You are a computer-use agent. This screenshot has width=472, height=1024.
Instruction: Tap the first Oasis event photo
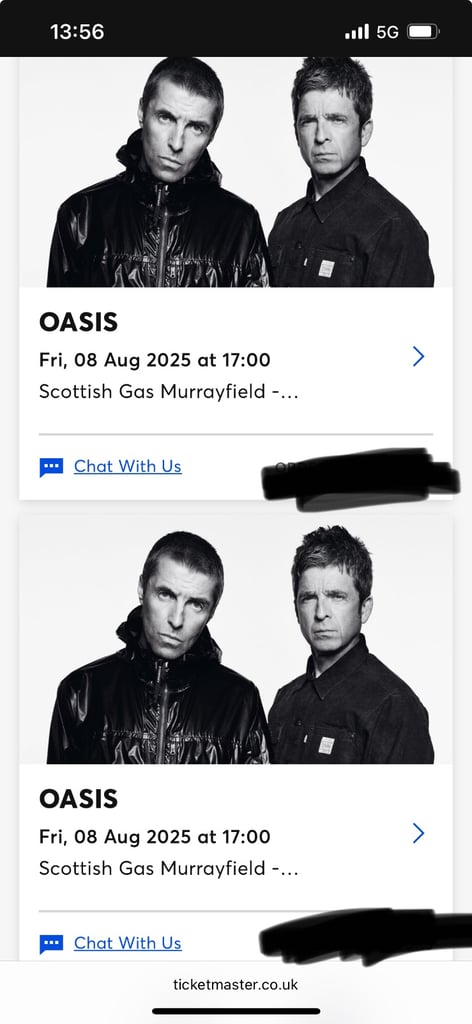[x=236, y=172]
